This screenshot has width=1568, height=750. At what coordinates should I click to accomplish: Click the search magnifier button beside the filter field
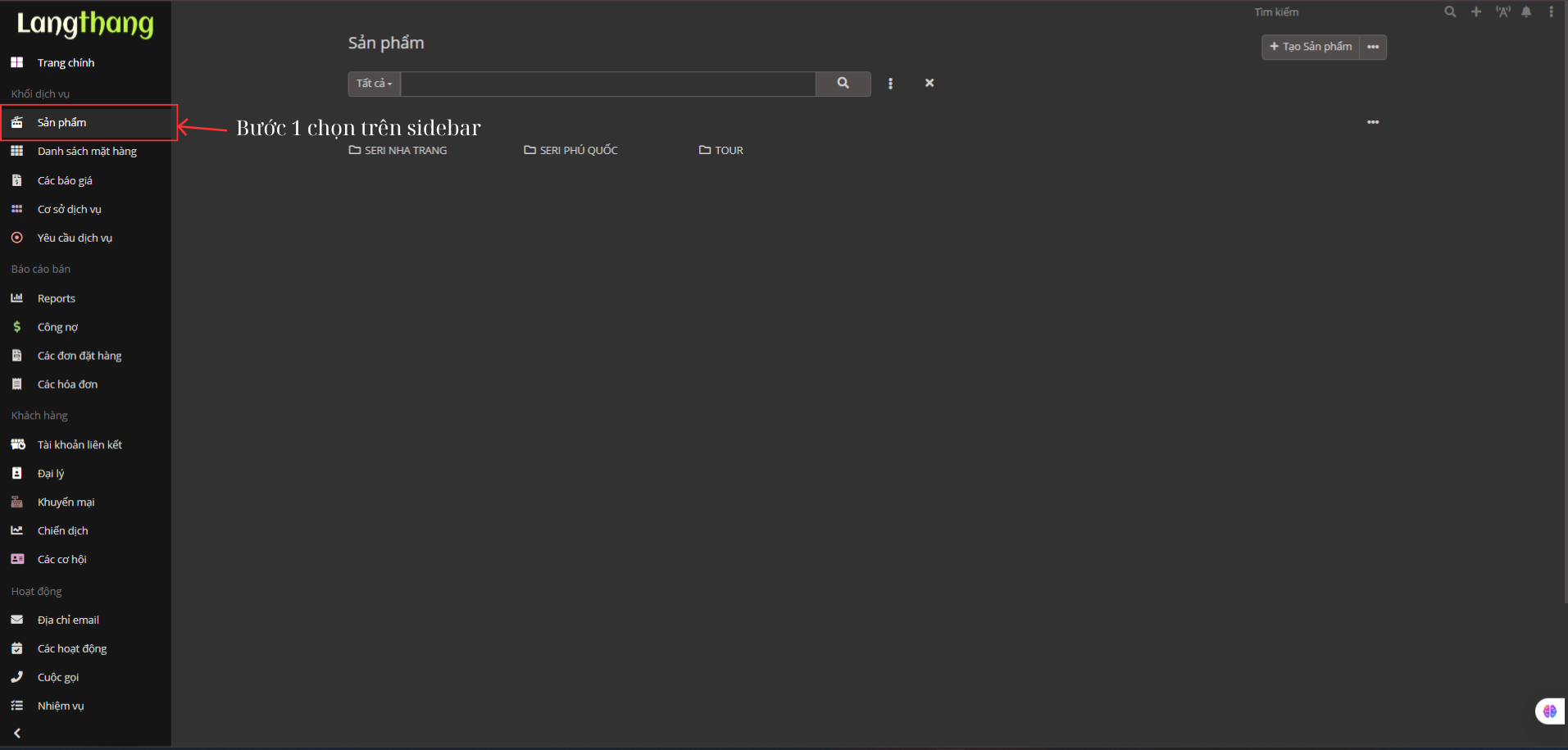[843, 84]
